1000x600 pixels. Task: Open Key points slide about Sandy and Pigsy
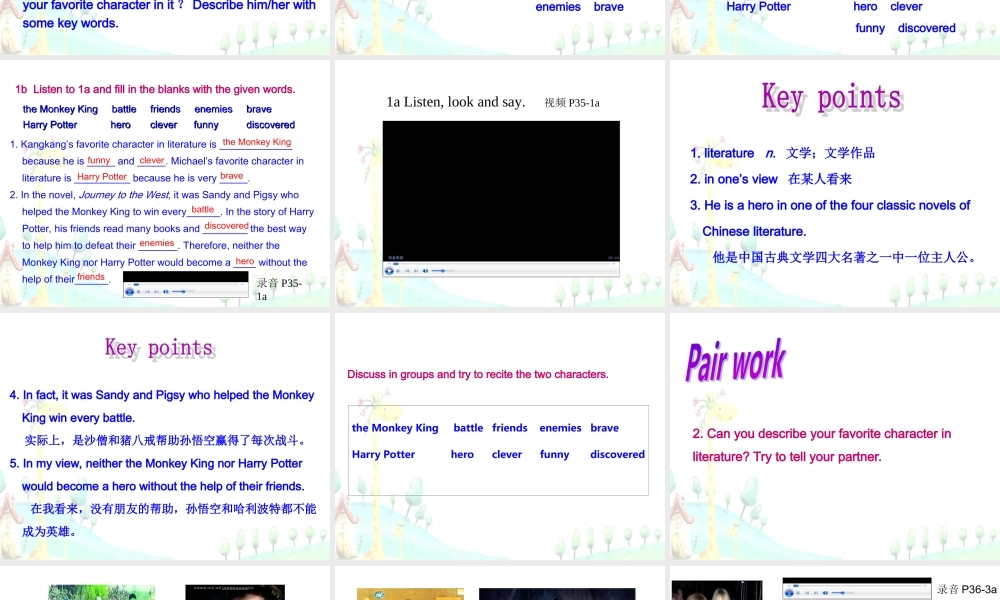click(x=165, y=435)
